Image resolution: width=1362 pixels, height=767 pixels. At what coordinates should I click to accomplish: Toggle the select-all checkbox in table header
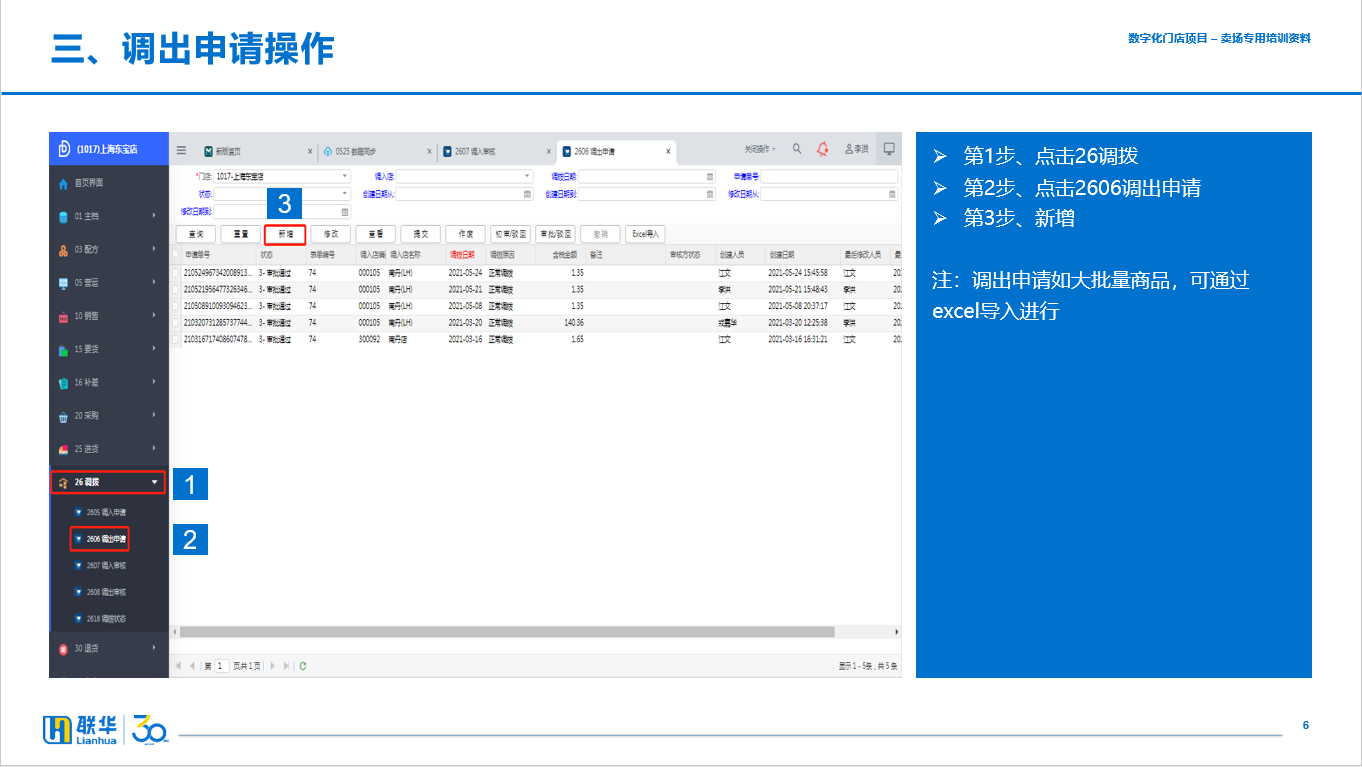coord(176,255)
